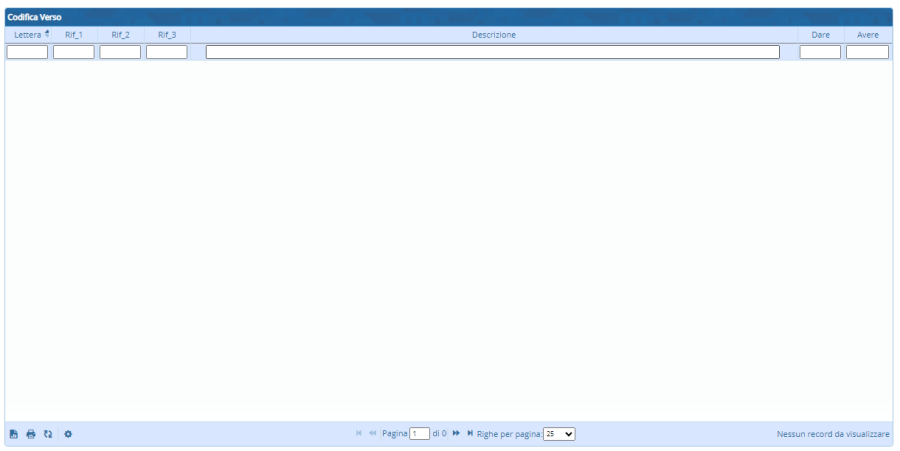Click the export to spreadsheet icon
Image resolution: width=900 pixels, height=451 pixels.
click(x=14, y=434)
